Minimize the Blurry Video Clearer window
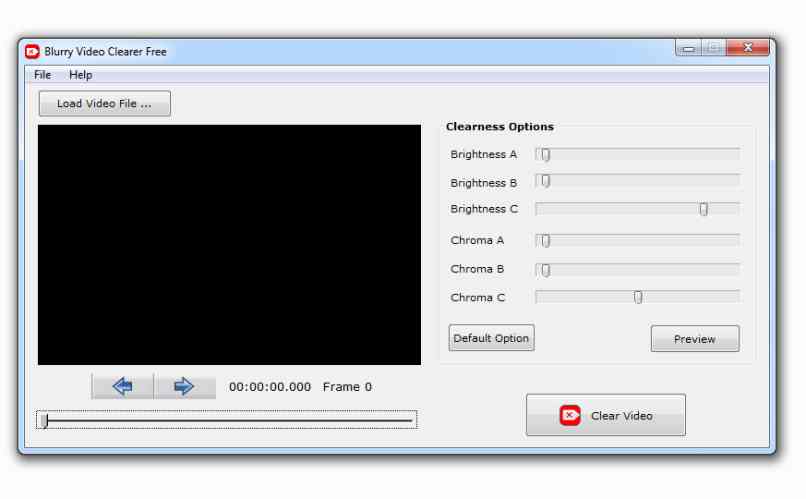806x499 pixels. click(688, 48)
